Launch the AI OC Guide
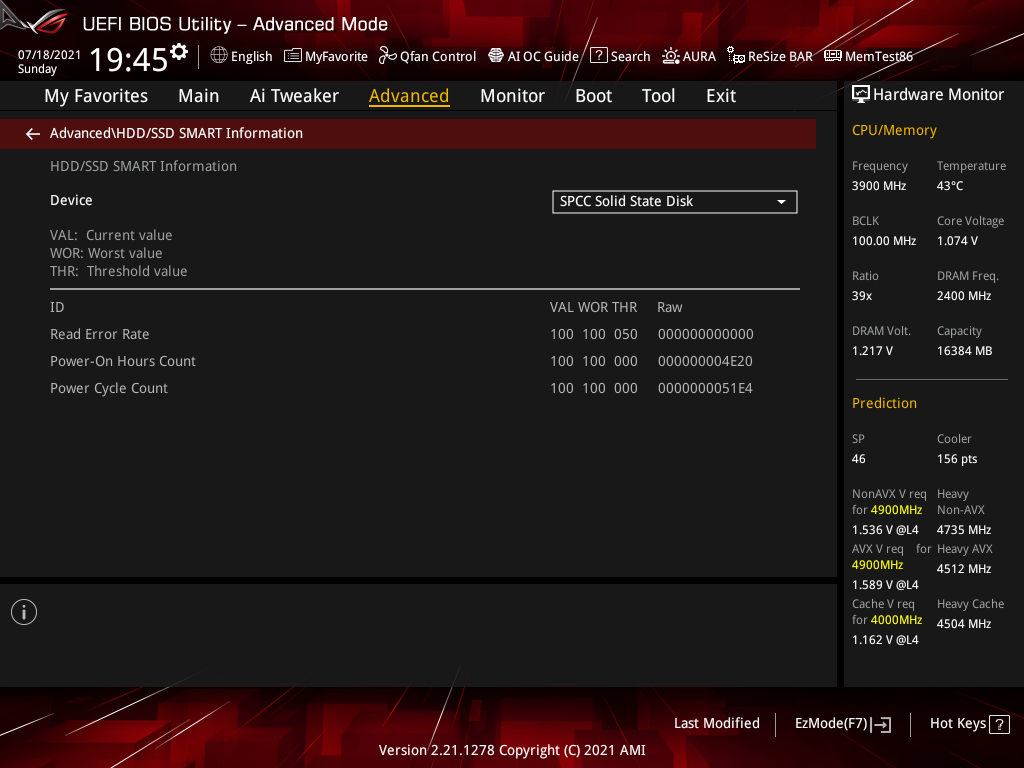The width and height of the screenshot is (1024, 768). pos(533,56)
